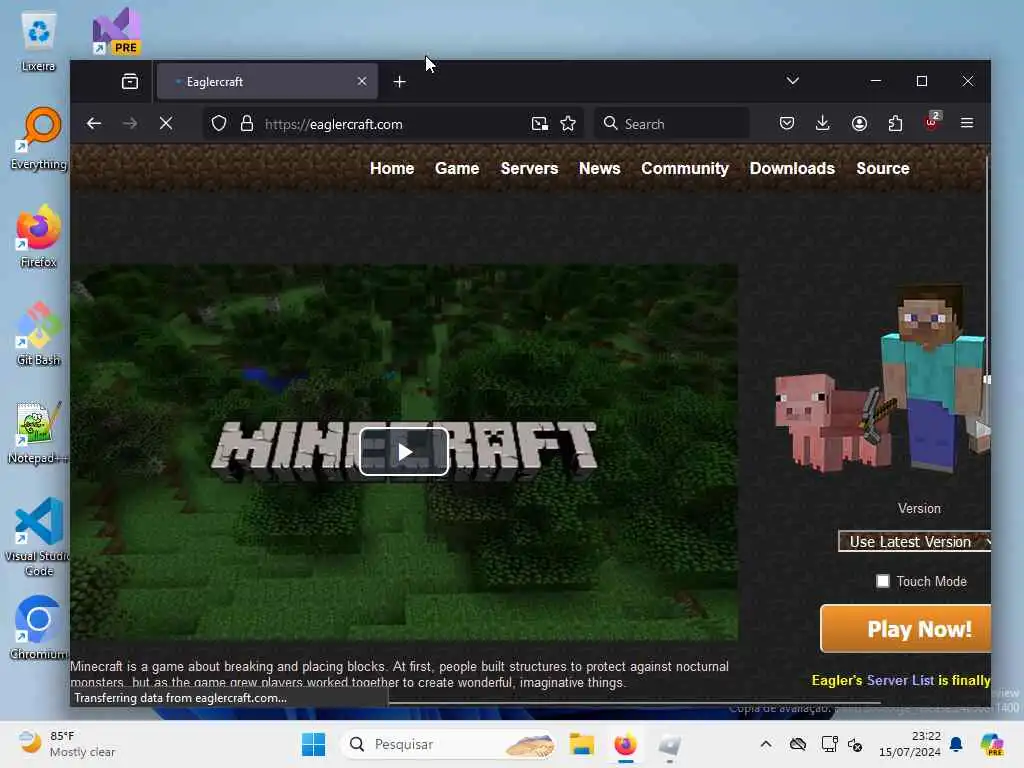Open the Notepad++ desktop shortcut
This screenshot has height=768, width=1024.
(x=38, y=432)
